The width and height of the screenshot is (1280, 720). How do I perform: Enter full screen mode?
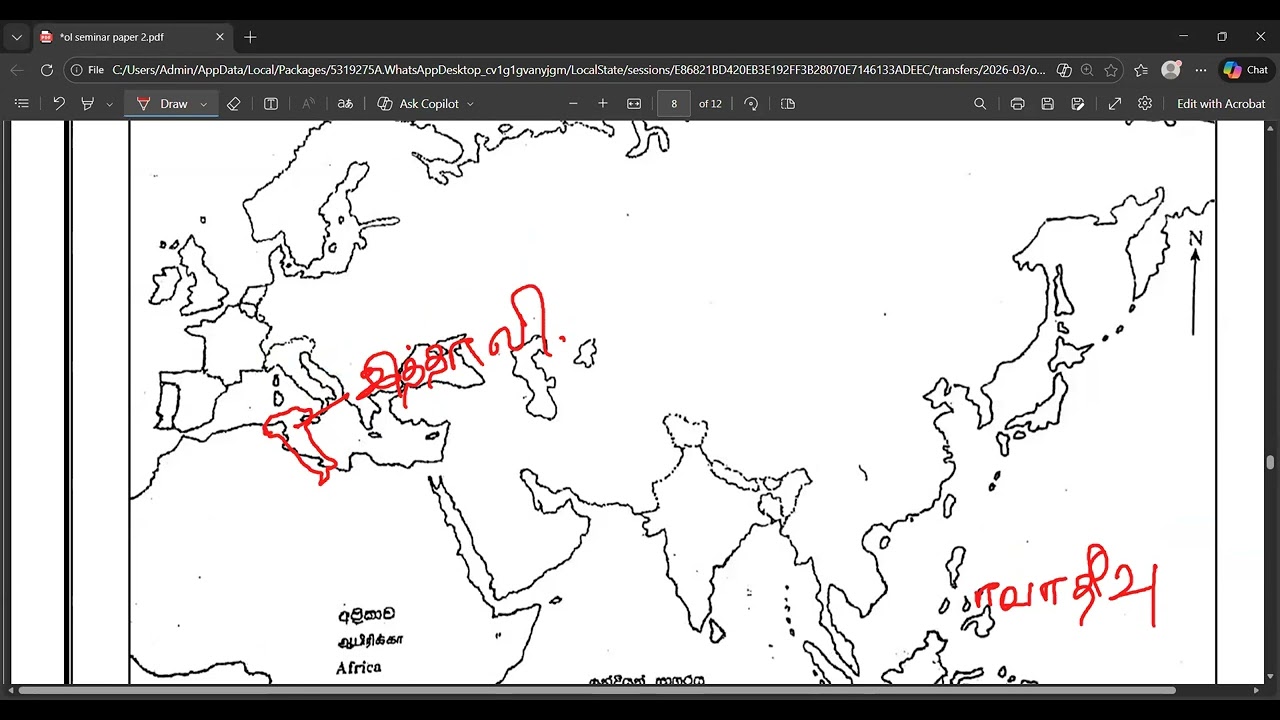click(1115, 104)
